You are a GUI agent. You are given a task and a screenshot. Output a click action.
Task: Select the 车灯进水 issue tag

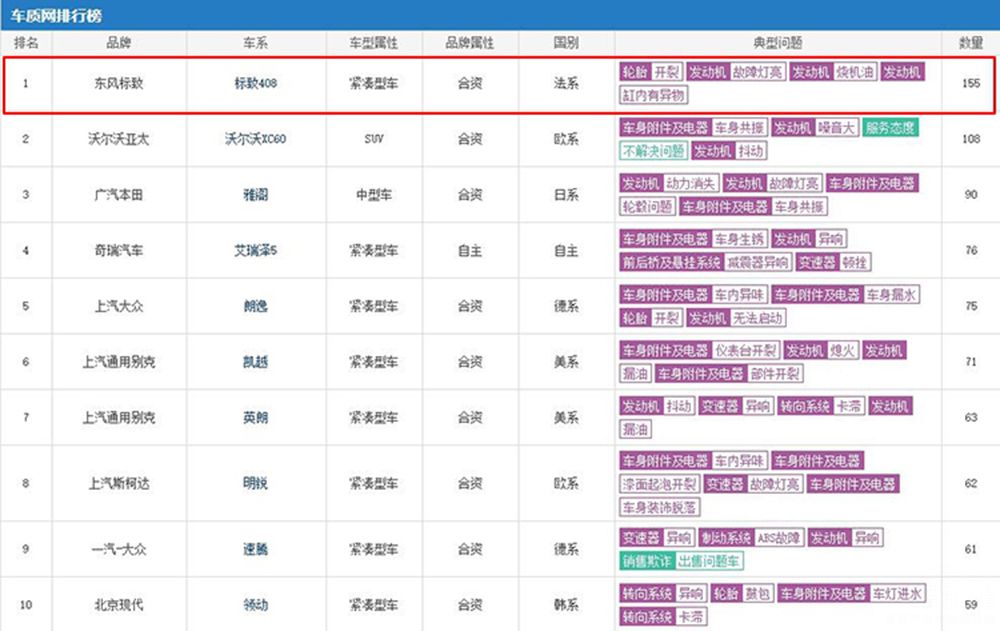click(x=897, y=594)
